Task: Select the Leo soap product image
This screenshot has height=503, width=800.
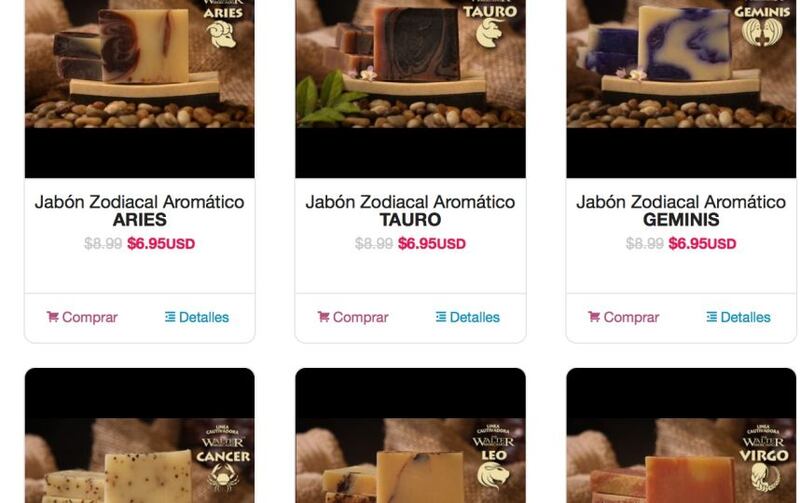Action: [410, 435]
